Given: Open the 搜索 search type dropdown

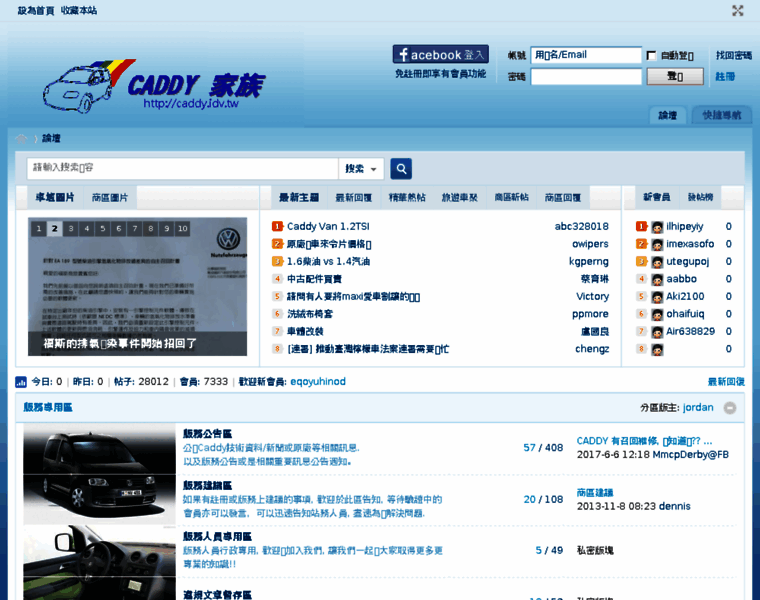Looking at the screenshot, I should point(361,169).
